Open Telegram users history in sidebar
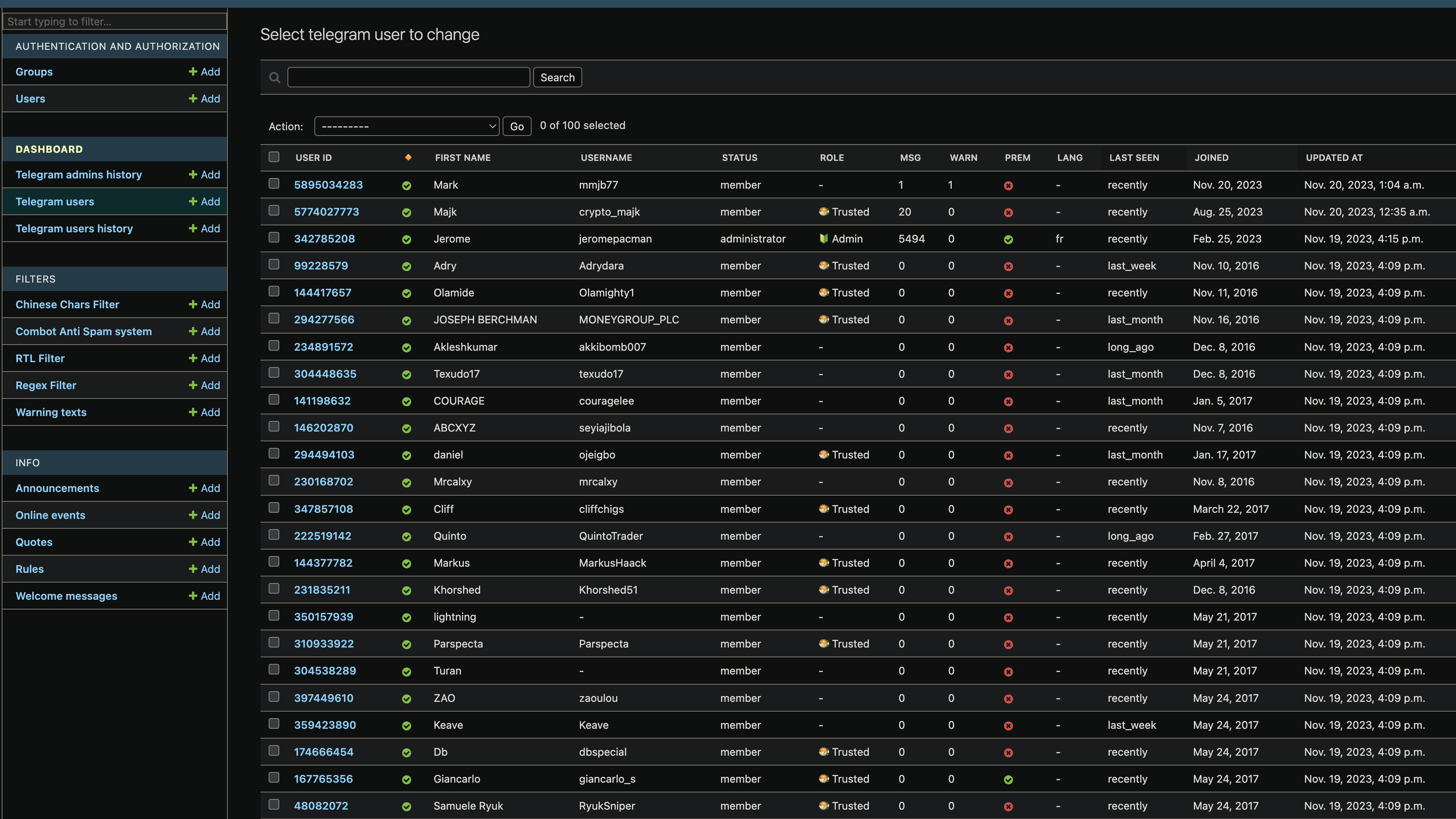The height and width of the screenshot is (819, 1456). pos(74,229)
